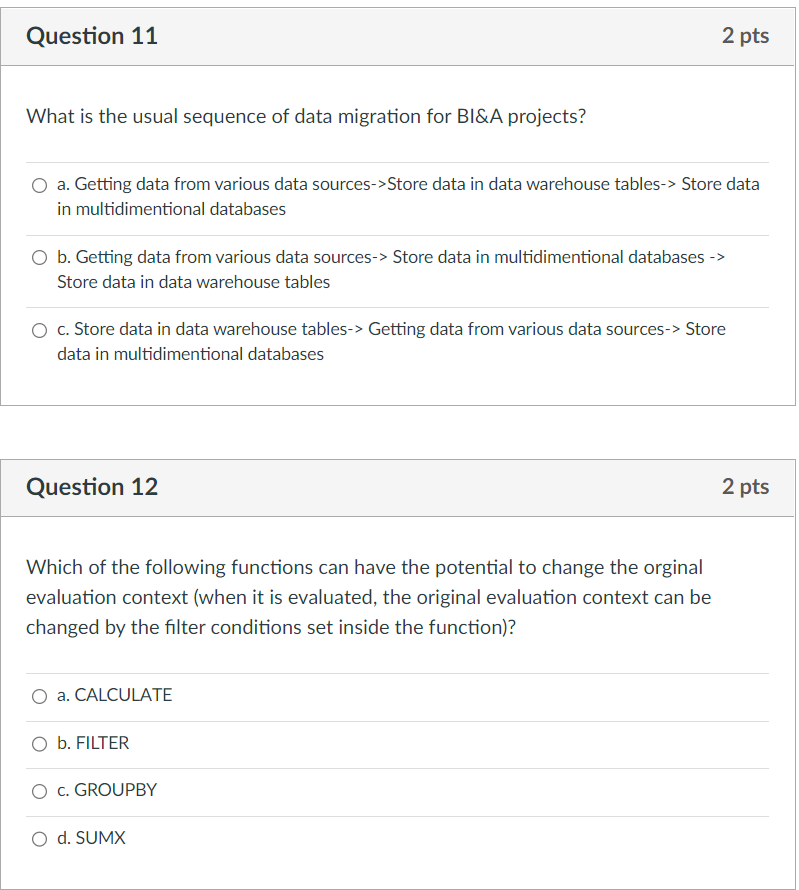Click the Question 11 heading

[x=92, y=35]
